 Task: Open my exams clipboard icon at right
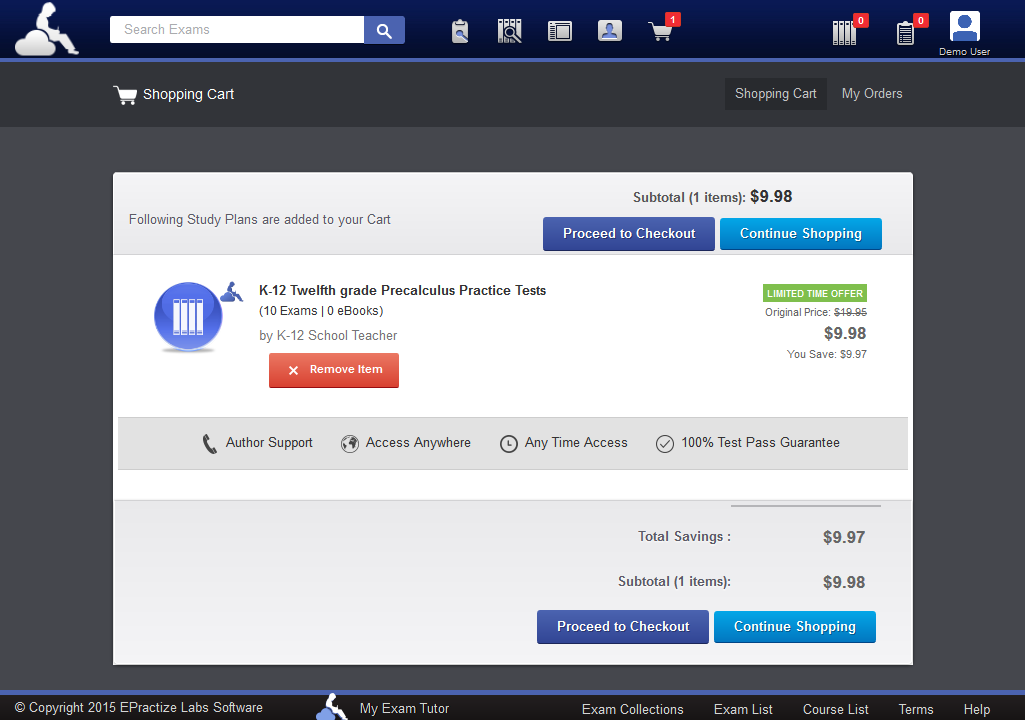coord(906,32)
